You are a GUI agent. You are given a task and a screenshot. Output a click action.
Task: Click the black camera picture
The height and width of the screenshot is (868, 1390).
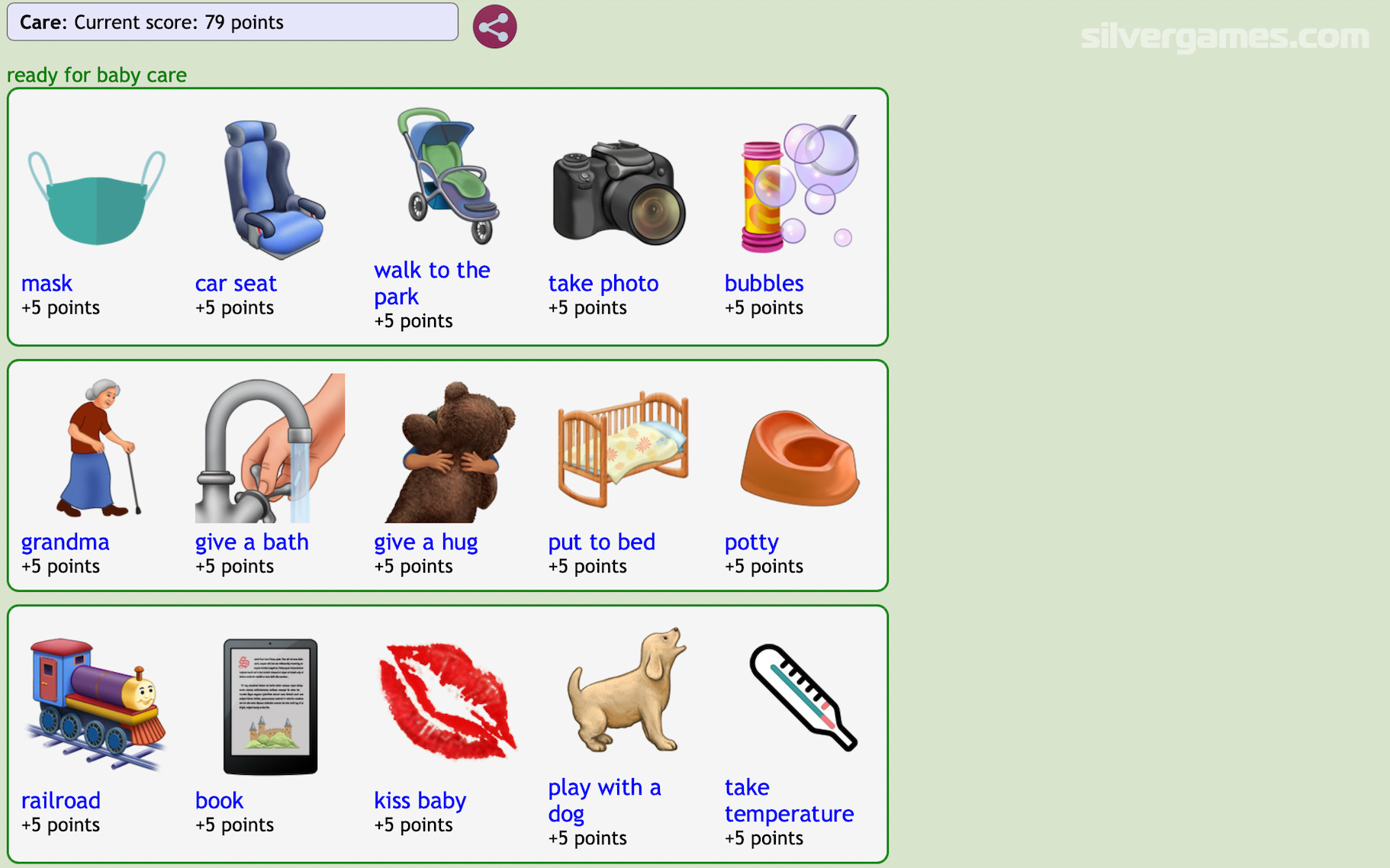(619, 192)
